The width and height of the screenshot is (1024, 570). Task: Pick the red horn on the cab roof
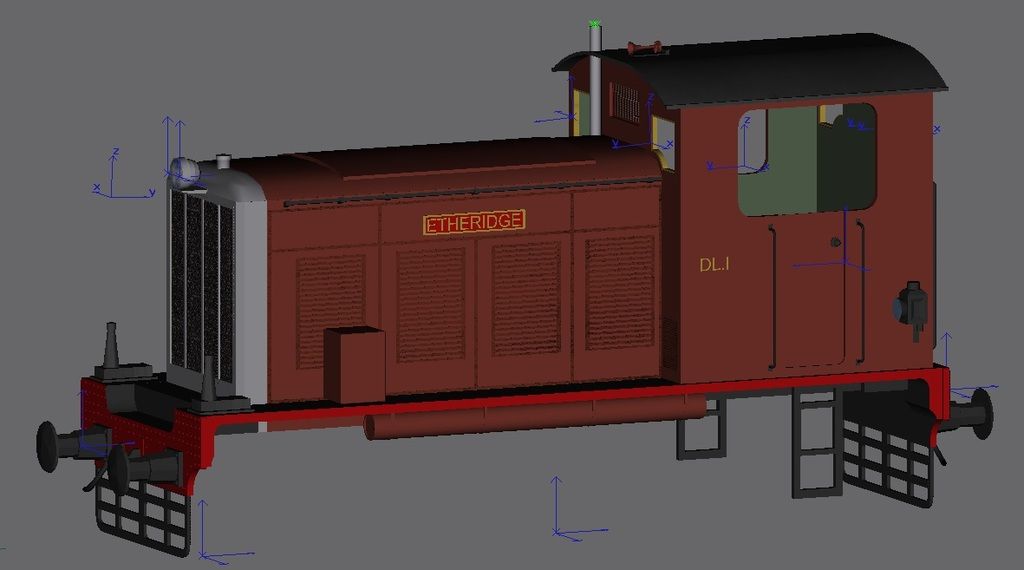(645, 48)
